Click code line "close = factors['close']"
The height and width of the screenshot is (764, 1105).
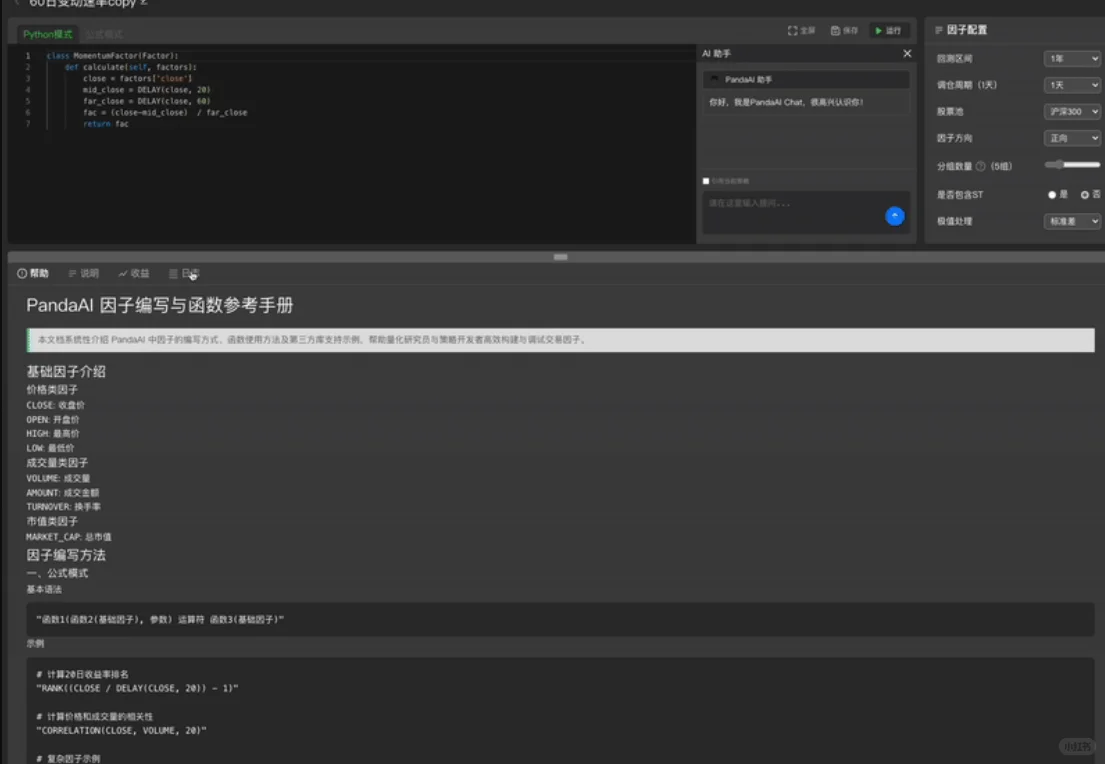(x=137, y=78)
